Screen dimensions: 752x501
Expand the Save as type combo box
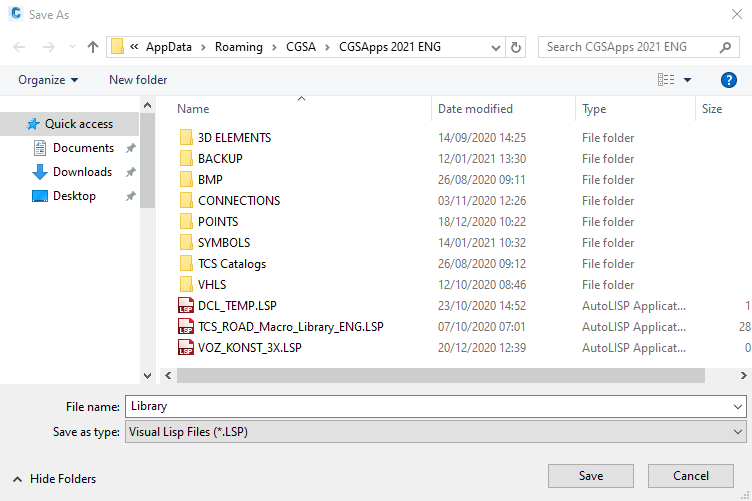coord(738,432)
